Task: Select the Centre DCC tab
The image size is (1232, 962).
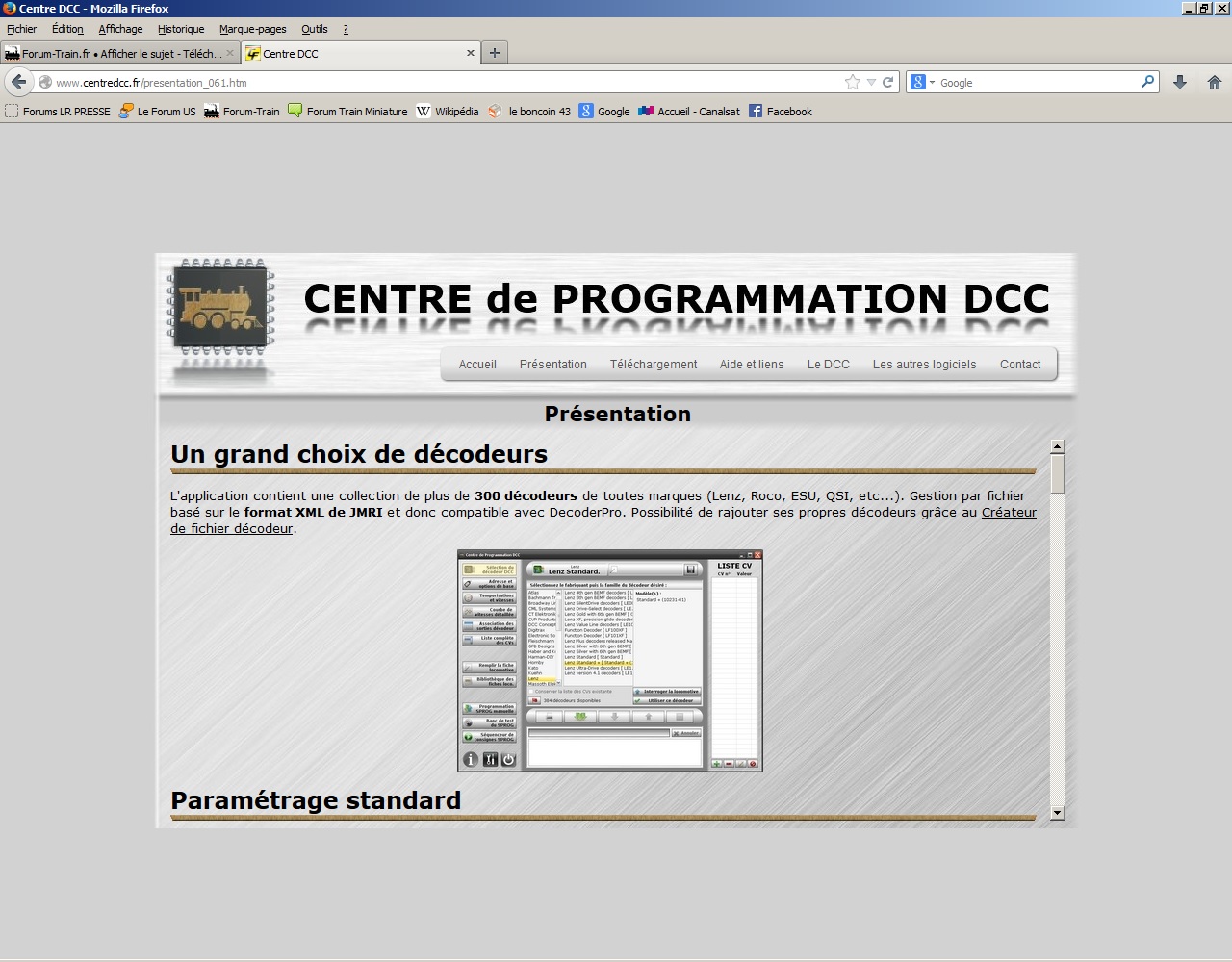Action: pos(361,54)
